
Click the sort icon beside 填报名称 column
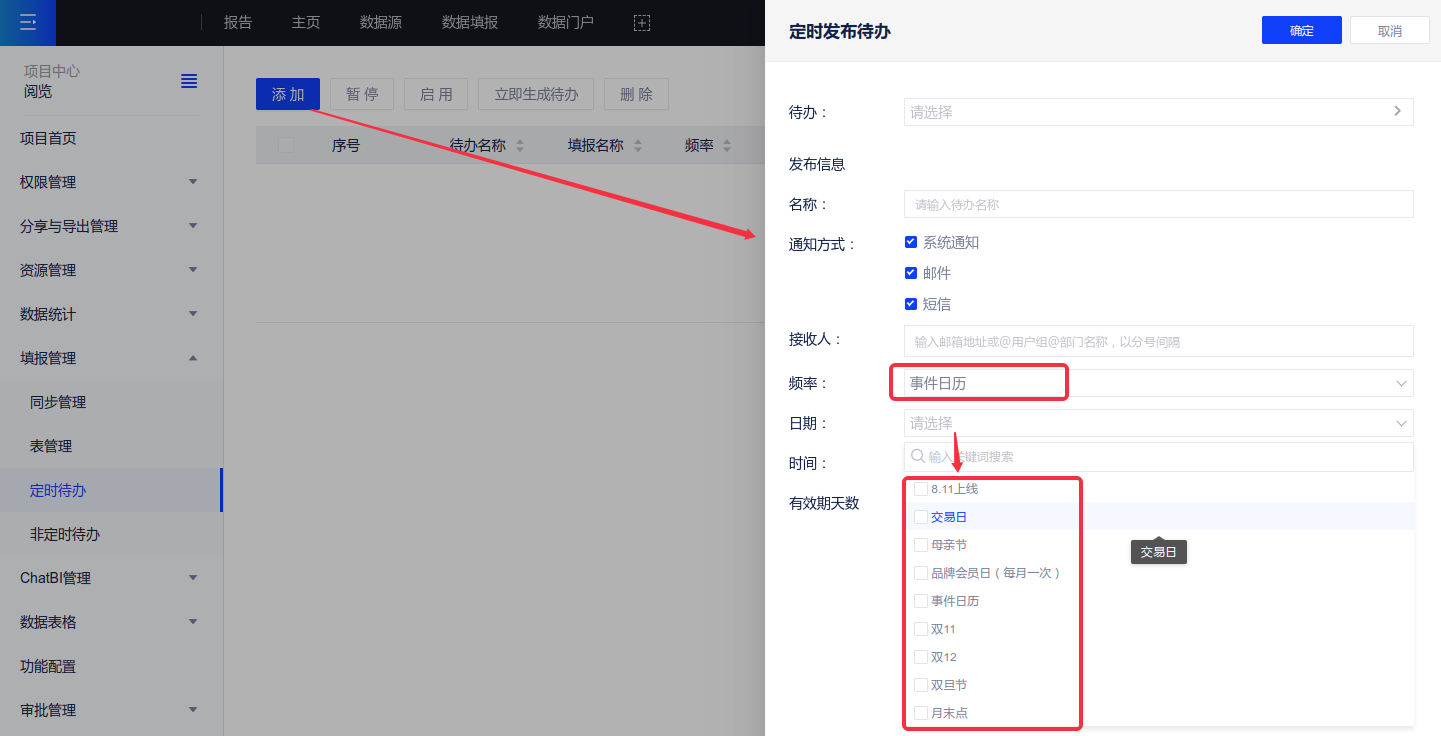[x=638, y=146]
